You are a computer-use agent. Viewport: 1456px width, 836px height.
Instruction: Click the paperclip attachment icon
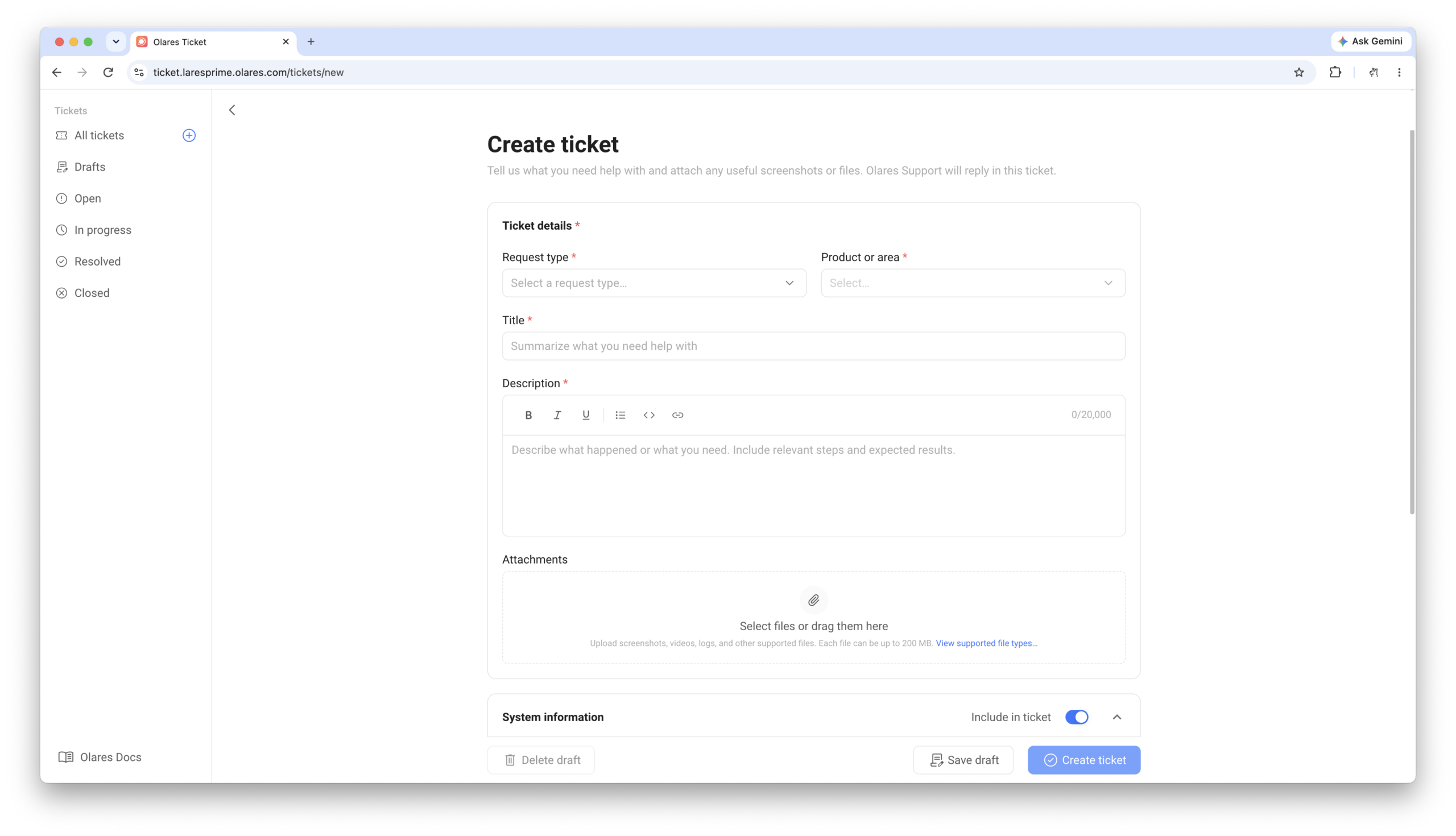pyautogui.click(x=813, y=600)
